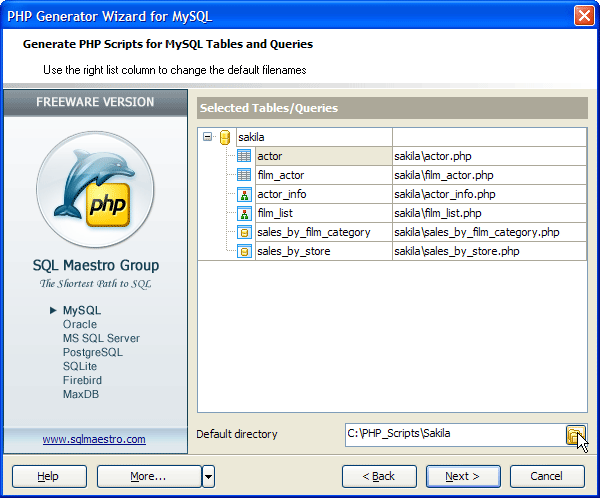Edit filename sakila\sales_by_store.php cell
The width and height of the screenshot is (600, 498).
pos(489,251)
